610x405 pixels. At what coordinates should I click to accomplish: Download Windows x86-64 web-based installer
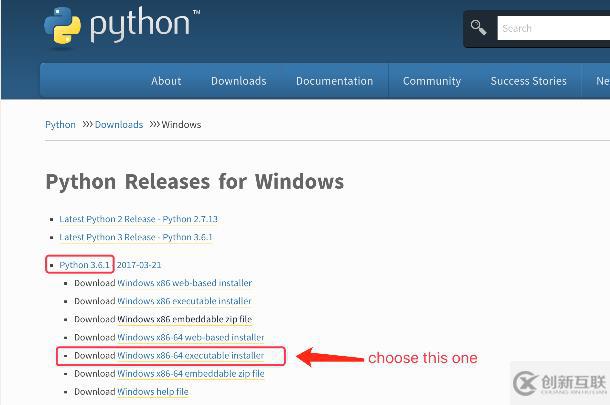(191, 337)
